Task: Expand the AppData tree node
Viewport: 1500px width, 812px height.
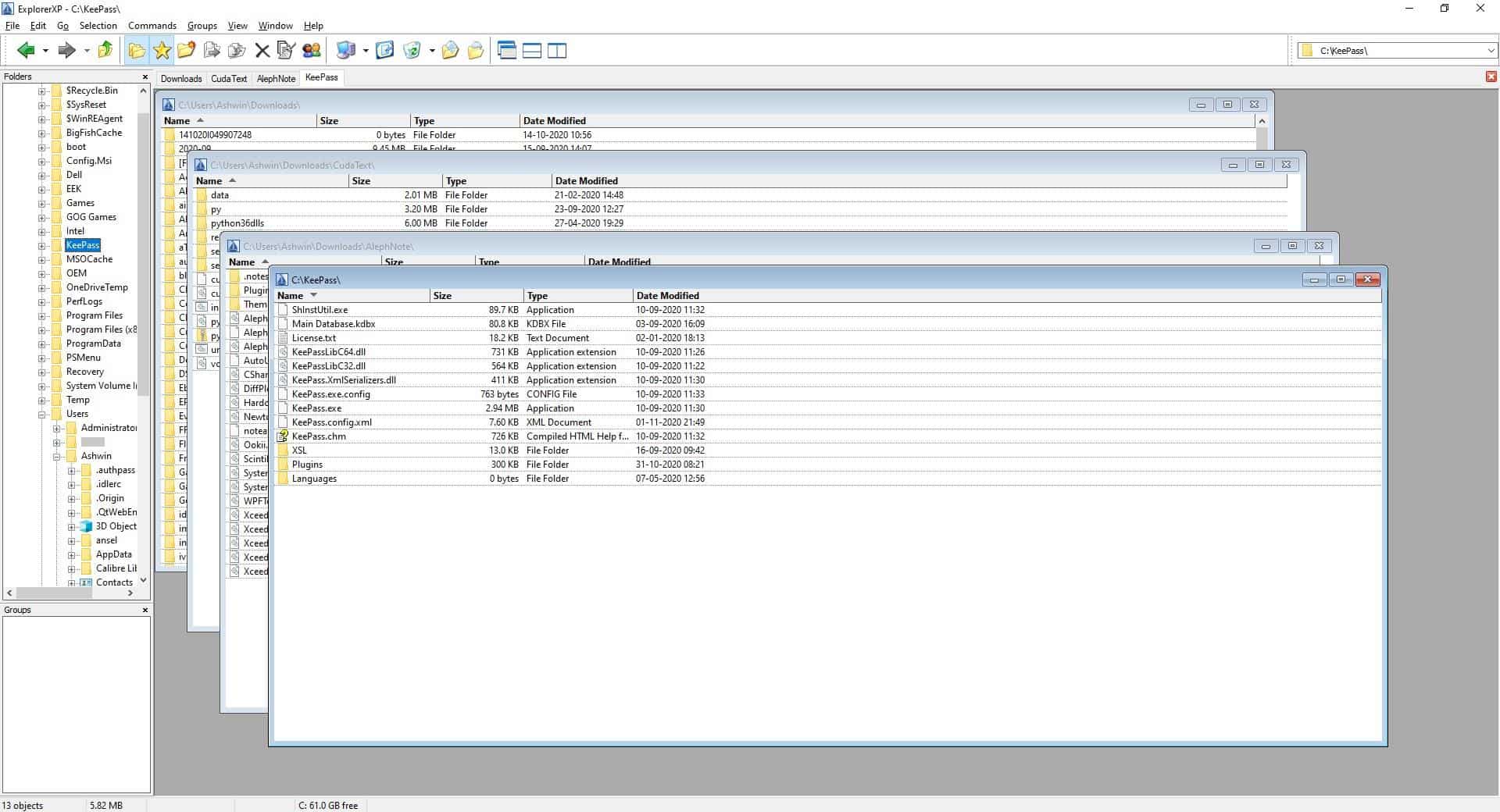Action: click(71, 555)
